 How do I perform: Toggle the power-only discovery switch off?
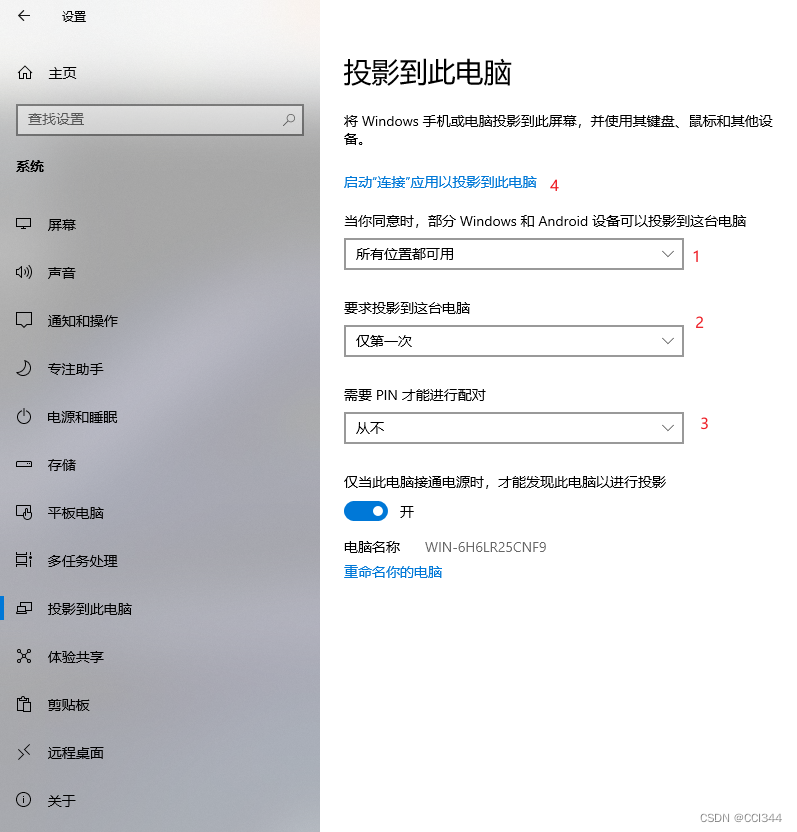tap(365, 511)
